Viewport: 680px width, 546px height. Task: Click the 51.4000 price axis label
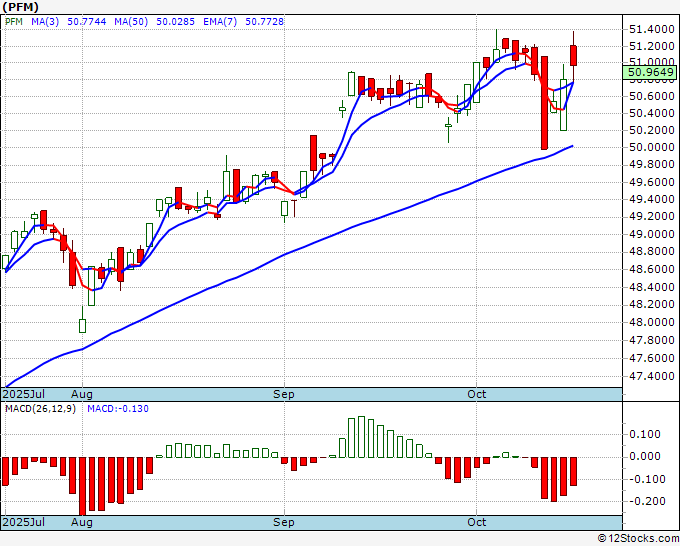[x=651, y=29]
